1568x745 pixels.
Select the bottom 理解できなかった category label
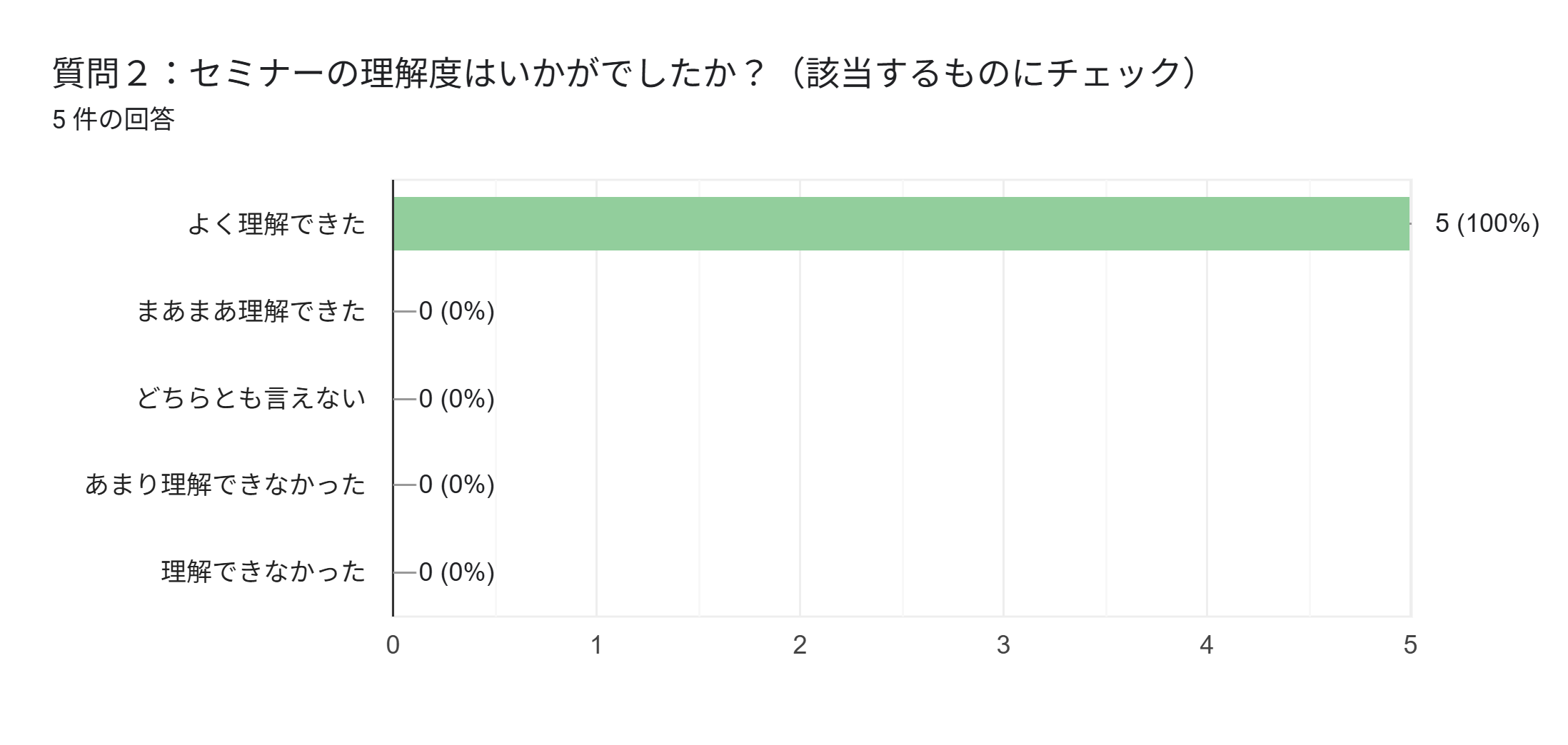264,572
